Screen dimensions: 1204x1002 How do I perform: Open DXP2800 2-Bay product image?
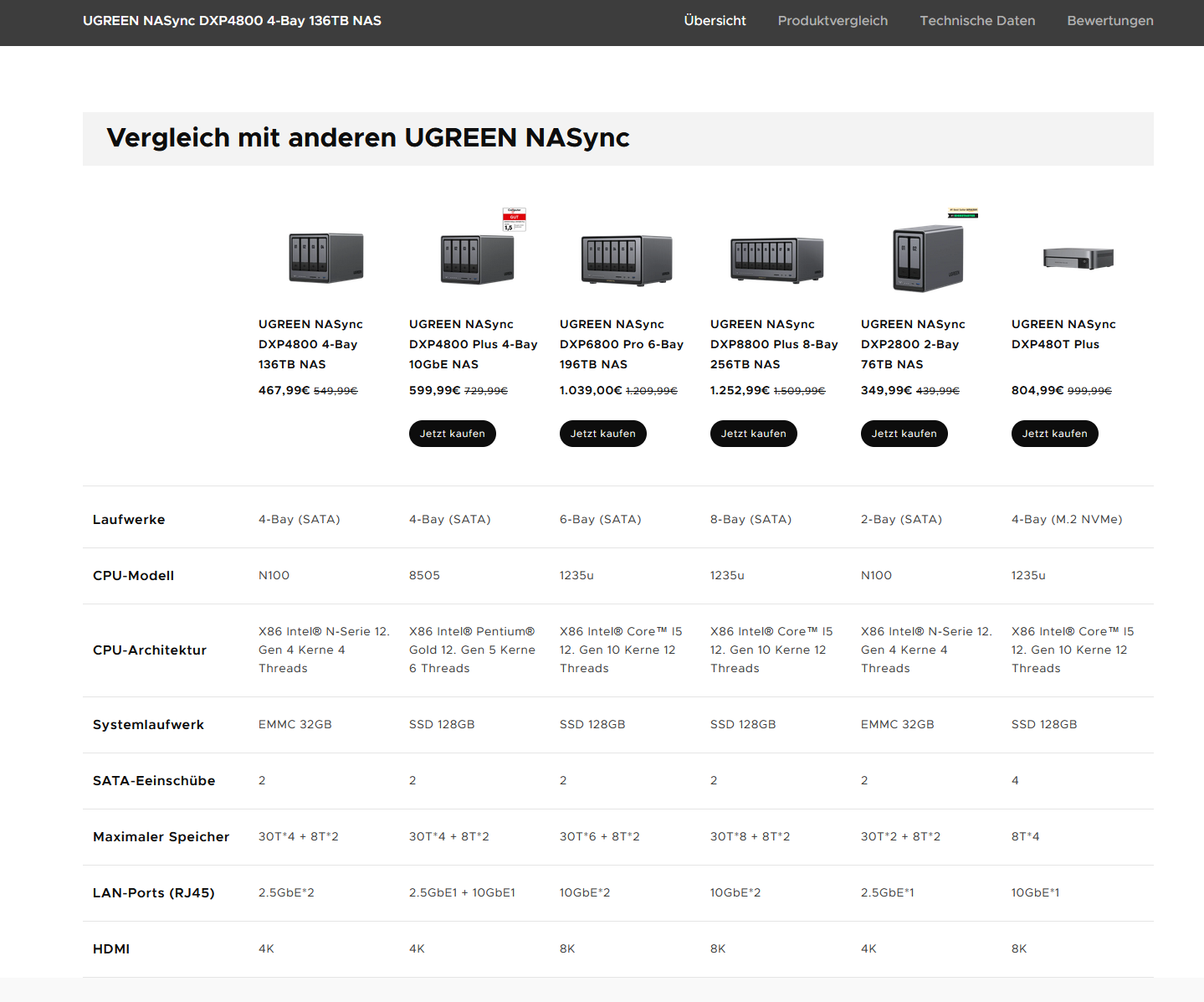(x=928, y=259)
